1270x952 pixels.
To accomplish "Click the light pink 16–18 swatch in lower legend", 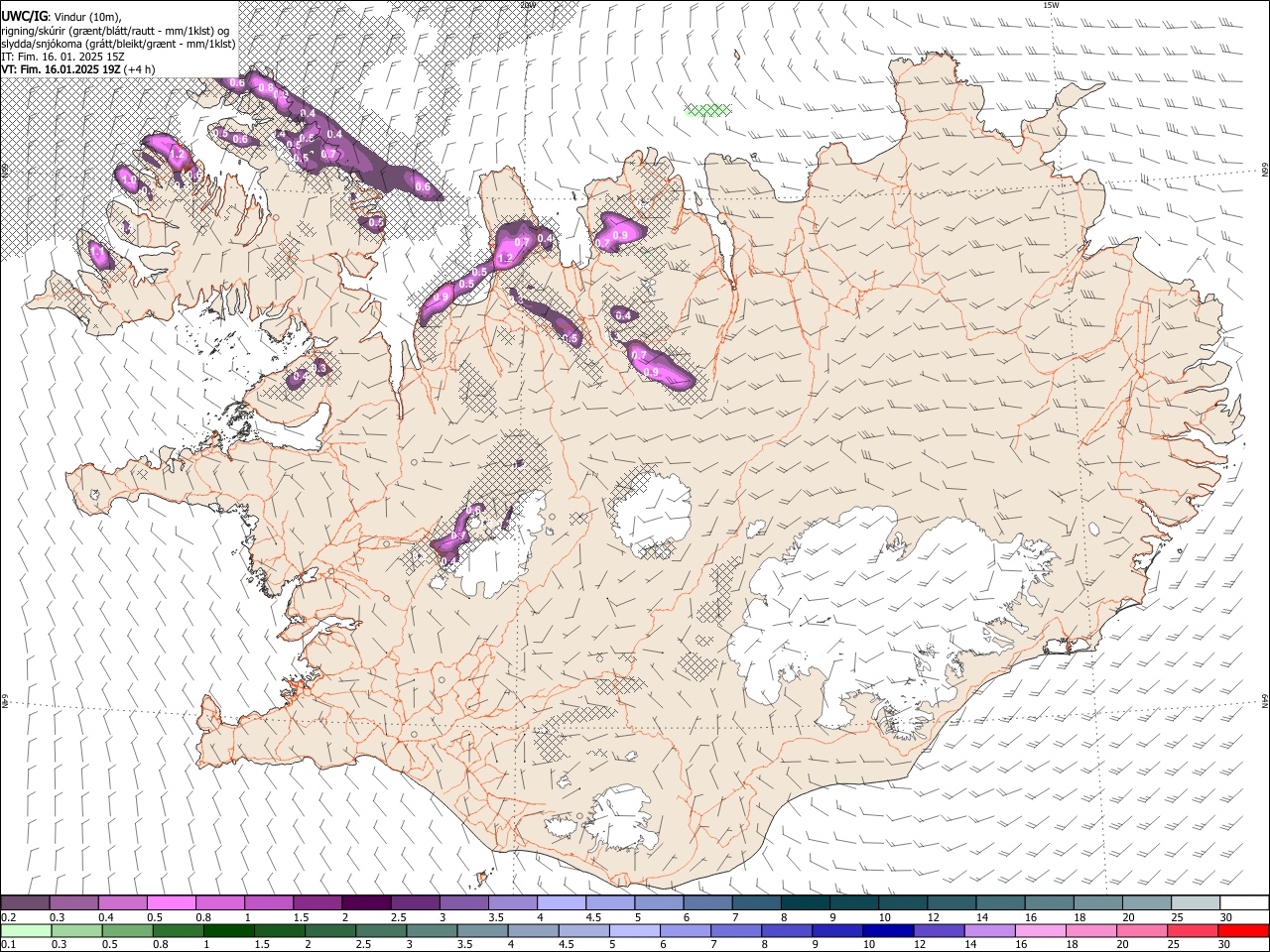I will tap(1039, 930).
